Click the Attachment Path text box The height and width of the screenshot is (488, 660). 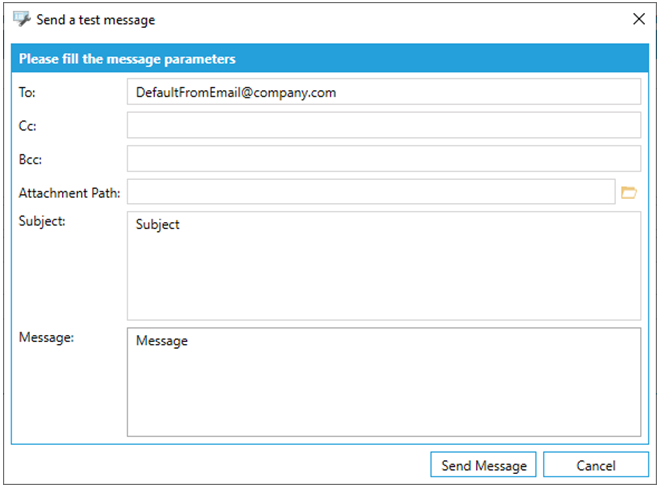370,192
